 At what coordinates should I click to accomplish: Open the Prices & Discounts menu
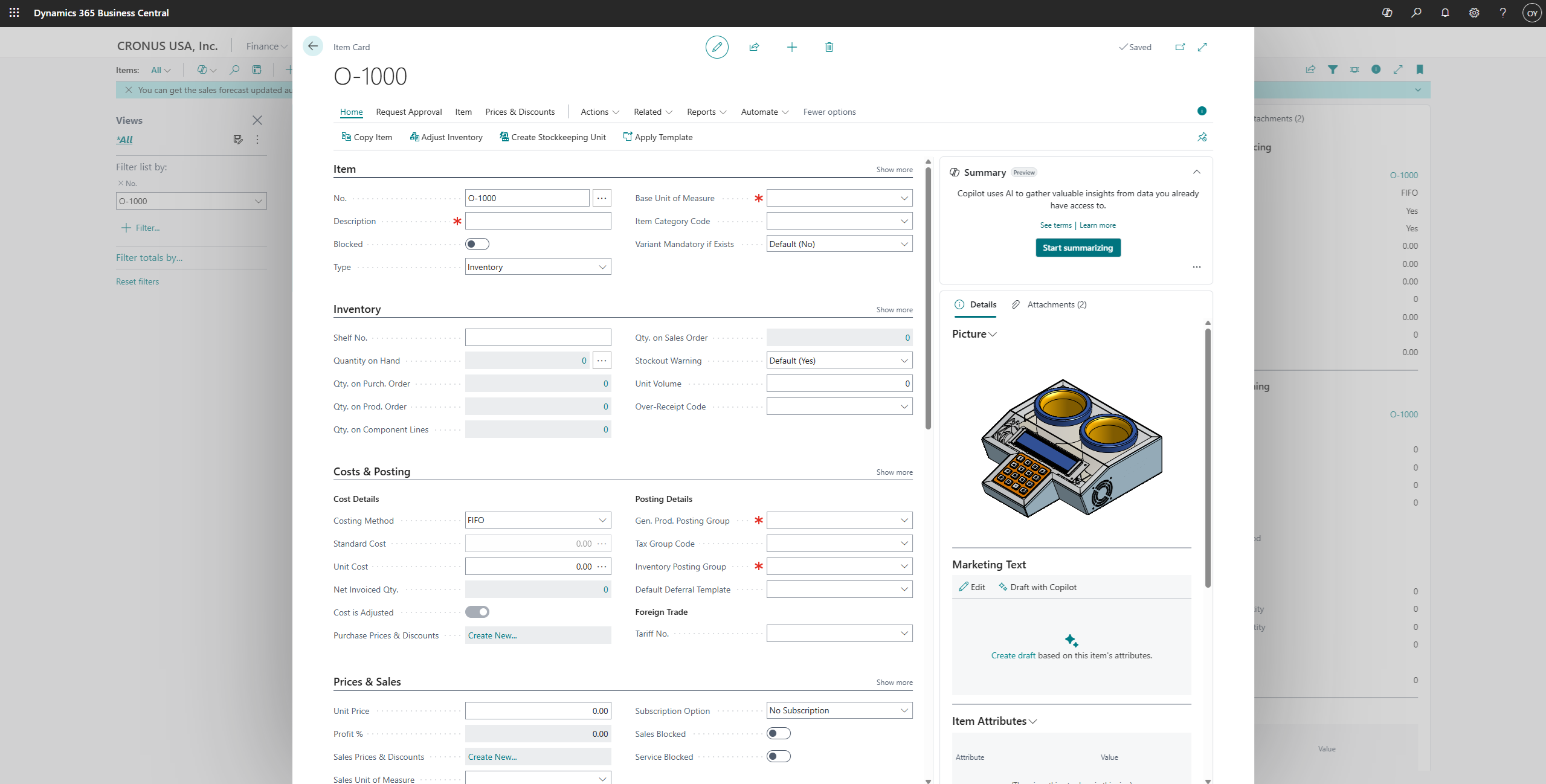(520, 112)
